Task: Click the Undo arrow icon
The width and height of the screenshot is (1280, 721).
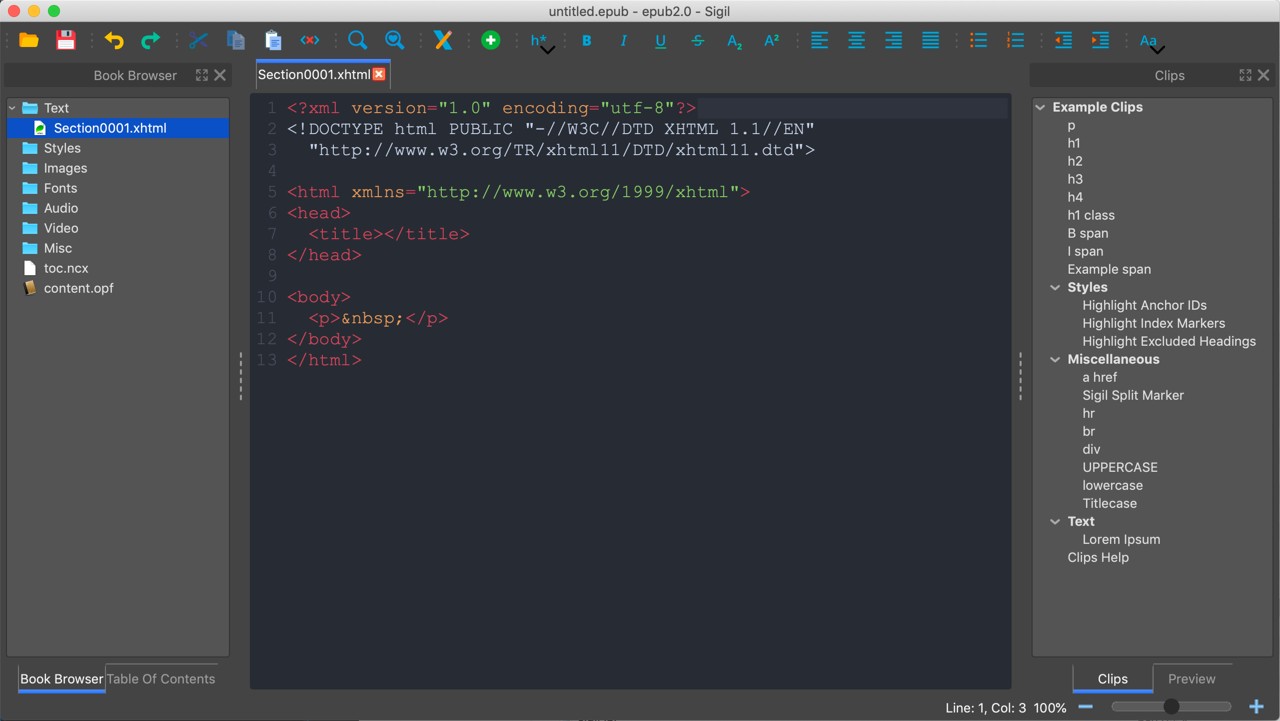Action: click(x=114, y=41)
